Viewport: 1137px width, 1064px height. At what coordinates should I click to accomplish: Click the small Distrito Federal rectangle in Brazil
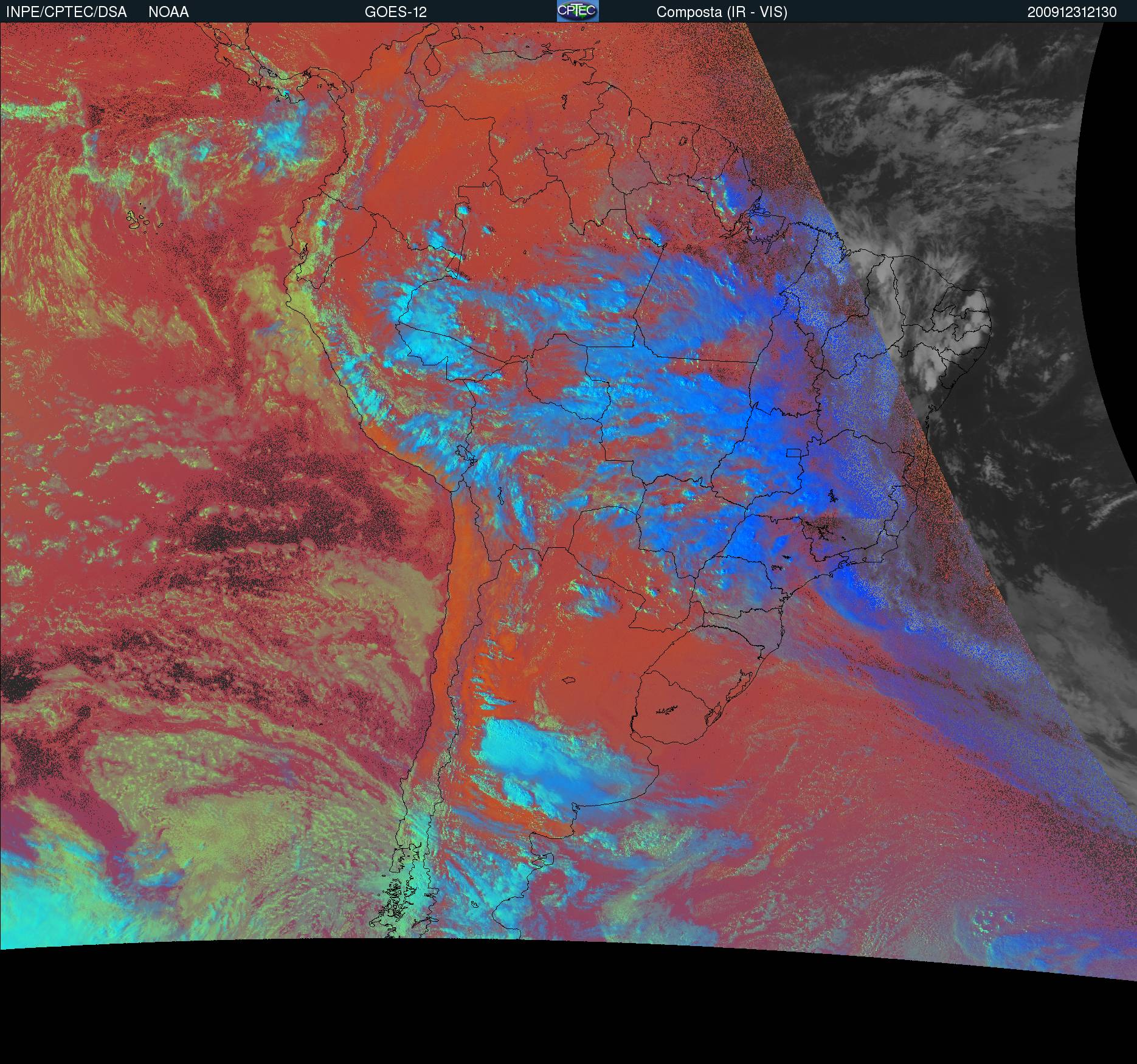coord(793,452)
